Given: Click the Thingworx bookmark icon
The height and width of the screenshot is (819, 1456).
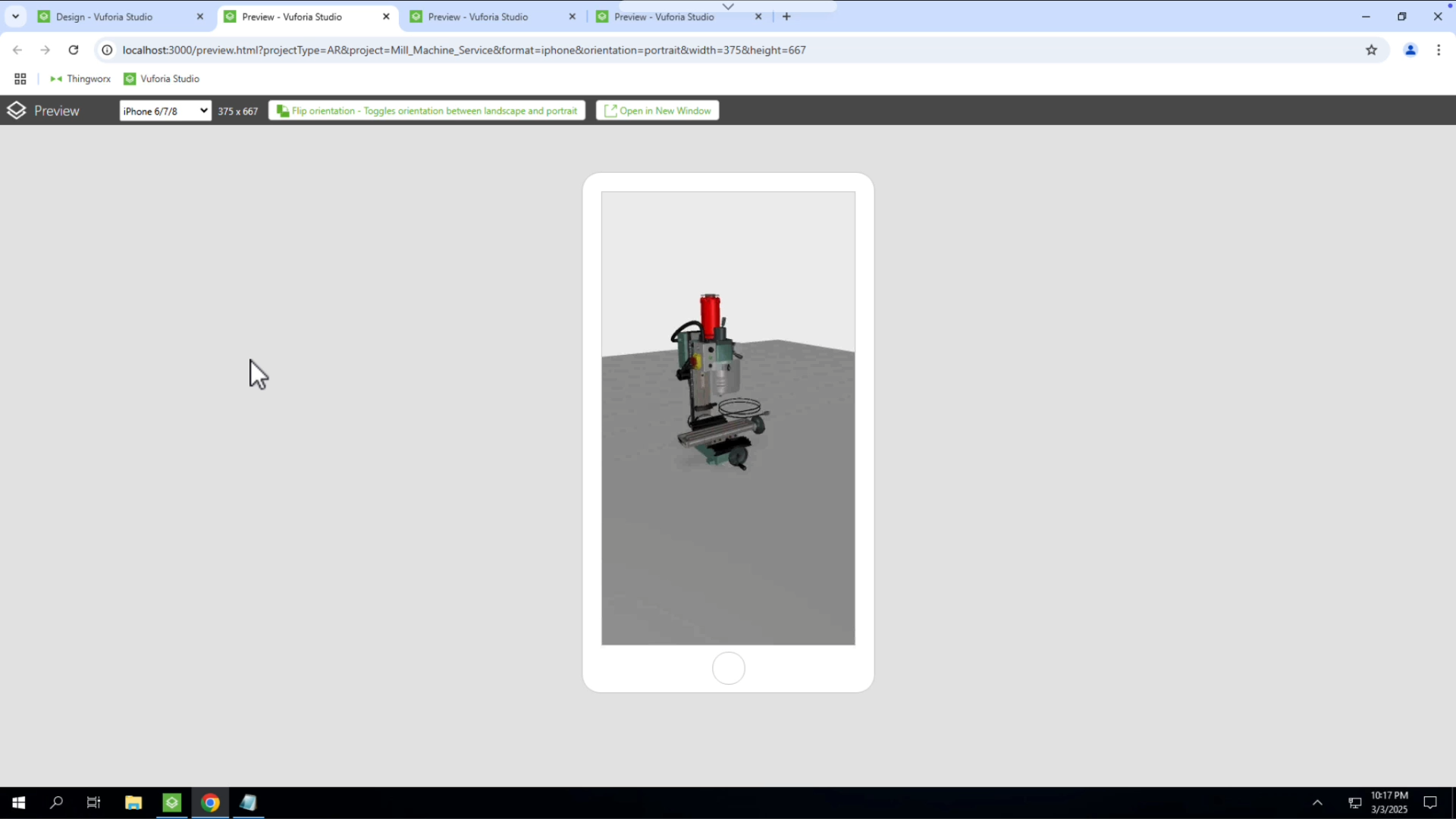Looking at the screenshot, I should [56, 78].
